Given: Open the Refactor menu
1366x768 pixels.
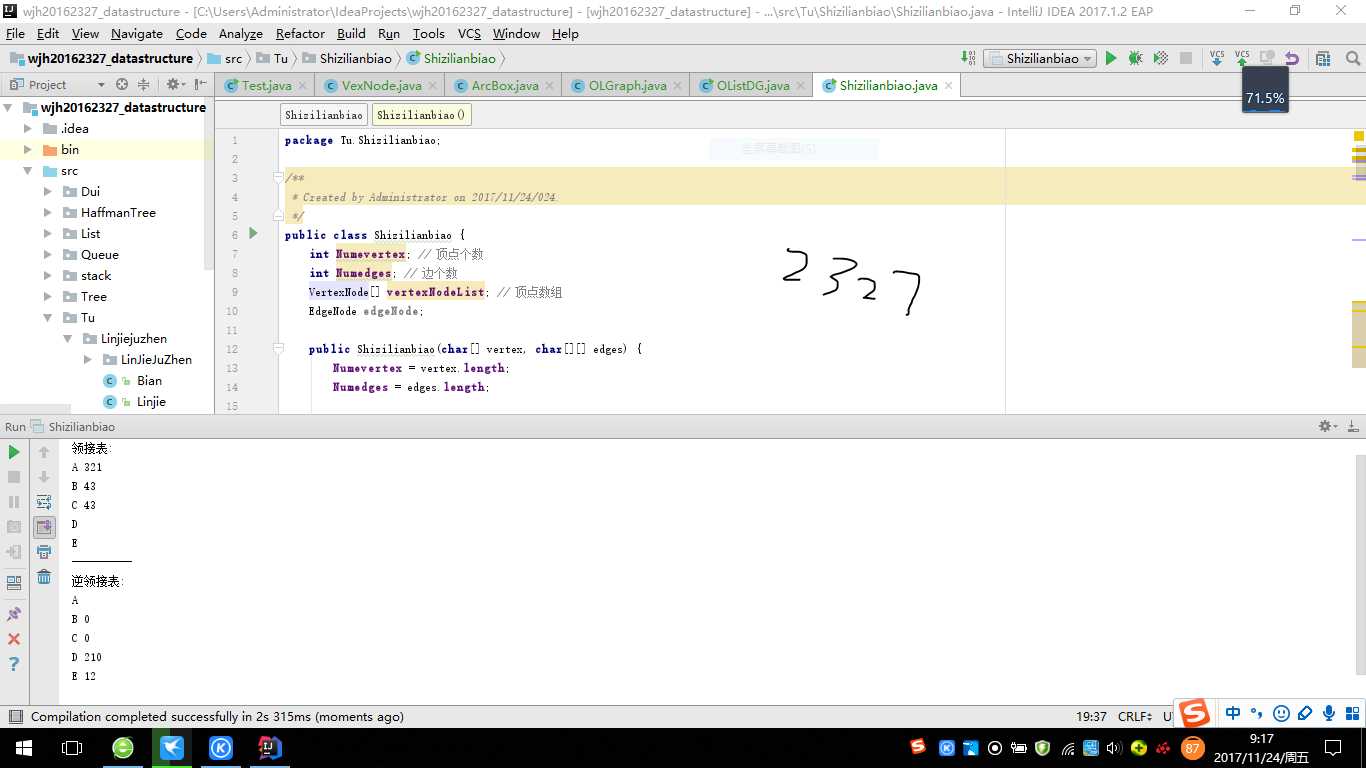Looking at the screenshot, I should pos(300,33).
